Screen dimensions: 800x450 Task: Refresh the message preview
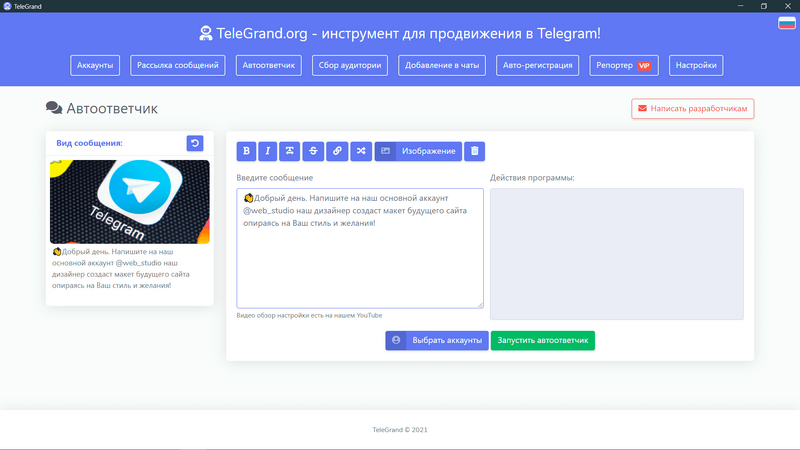[x=195, y=143]
